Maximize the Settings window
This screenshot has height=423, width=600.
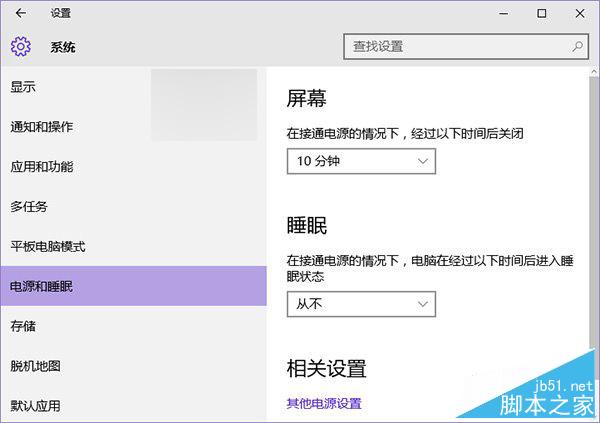coord(541,14)
